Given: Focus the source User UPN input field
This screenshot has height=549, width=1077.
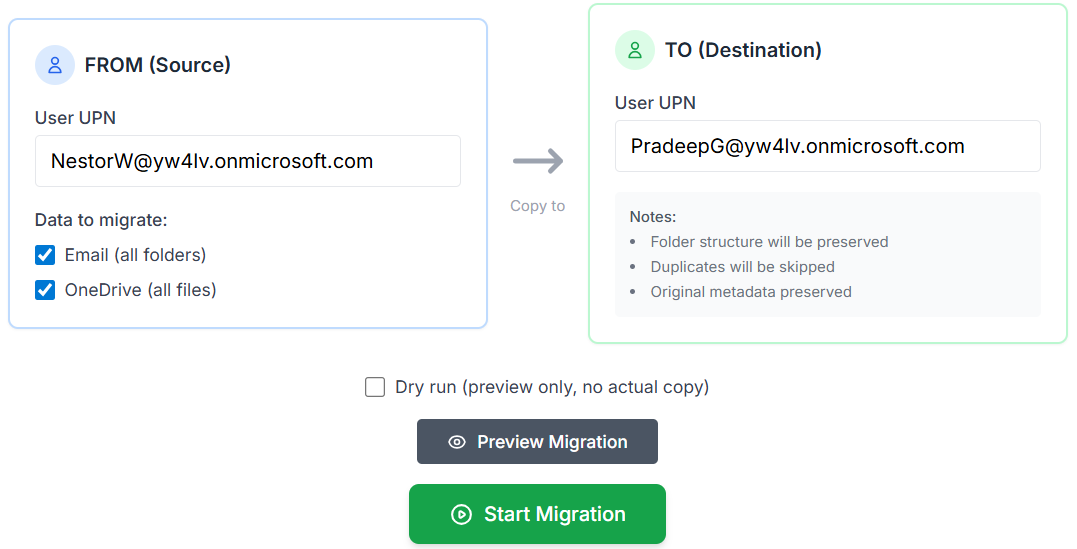Looking at the screenshot, I should 247,161.
